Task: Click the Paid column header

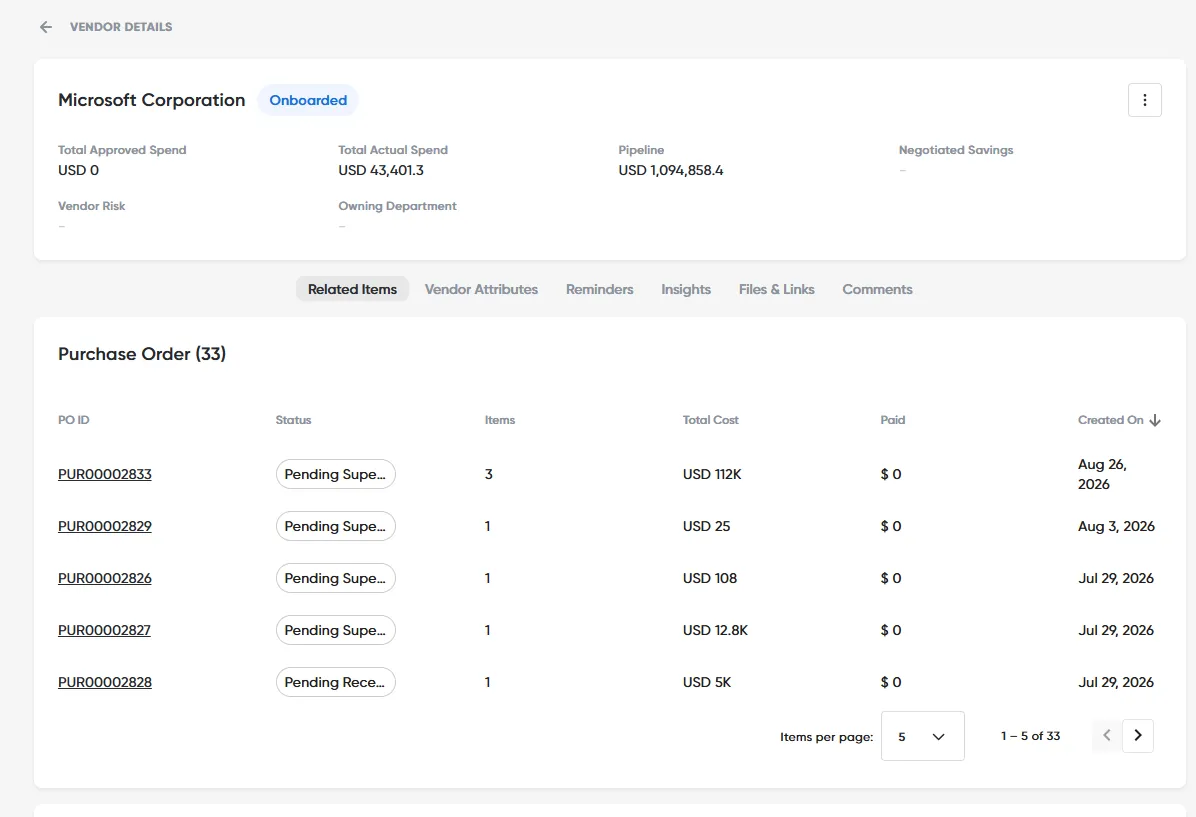Action: 892,420
